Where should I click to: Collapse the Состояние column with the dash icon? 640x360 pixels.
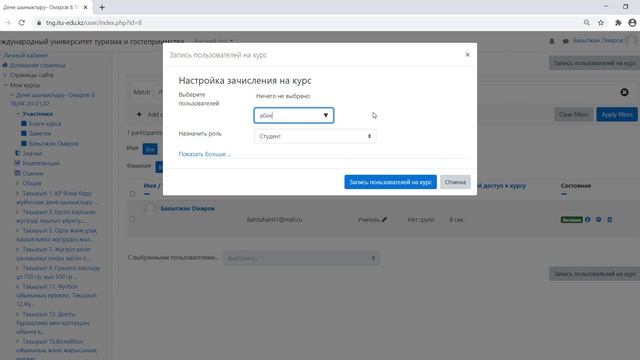coord(564,194)
